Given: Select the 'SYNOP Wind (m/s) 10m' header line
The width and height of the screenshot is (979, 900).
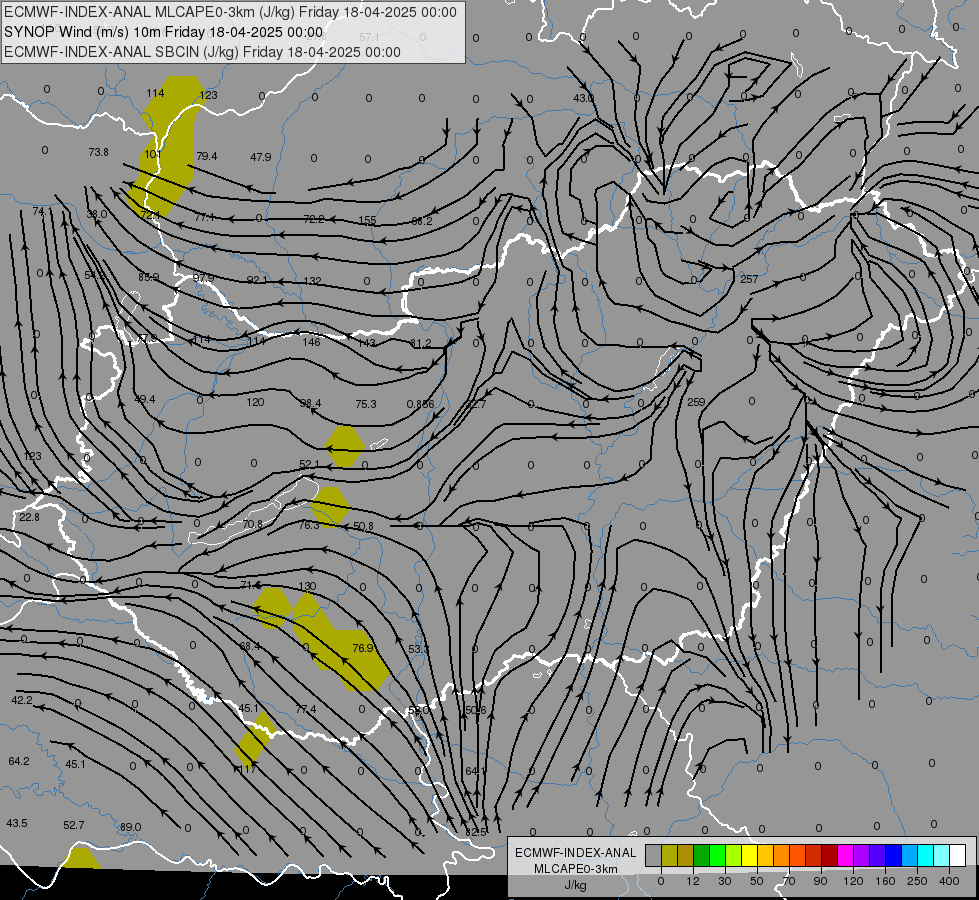Looking at the screenshot, I should pyautogui.click(x=164, y=32).
